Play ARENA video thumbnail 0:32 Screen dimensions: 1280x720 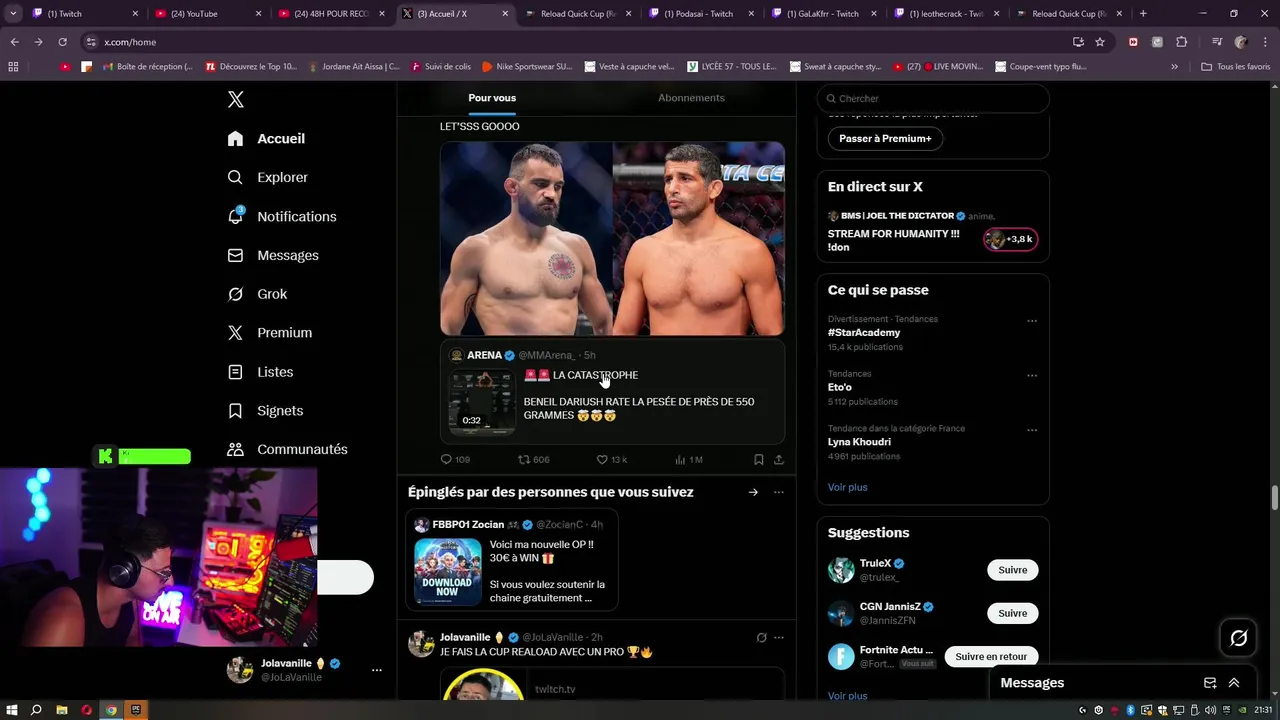(482, 401)
